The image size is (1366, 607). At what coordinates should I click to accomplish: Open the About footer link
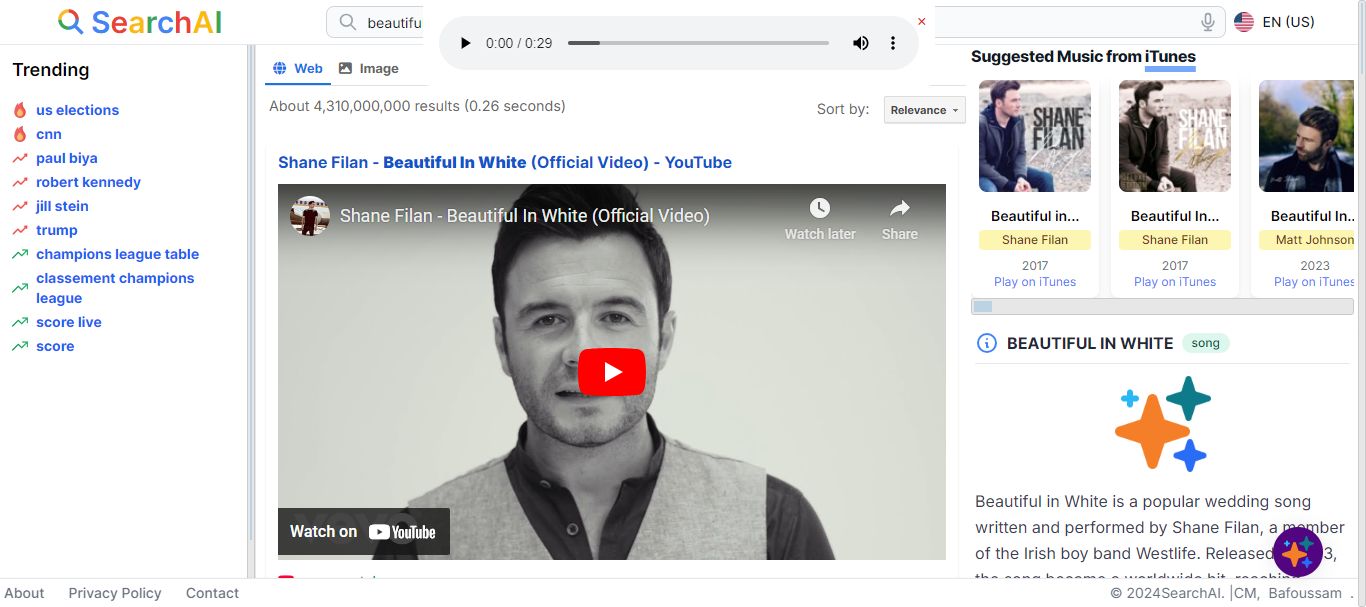pyautogui.click(x=24, y=593)
